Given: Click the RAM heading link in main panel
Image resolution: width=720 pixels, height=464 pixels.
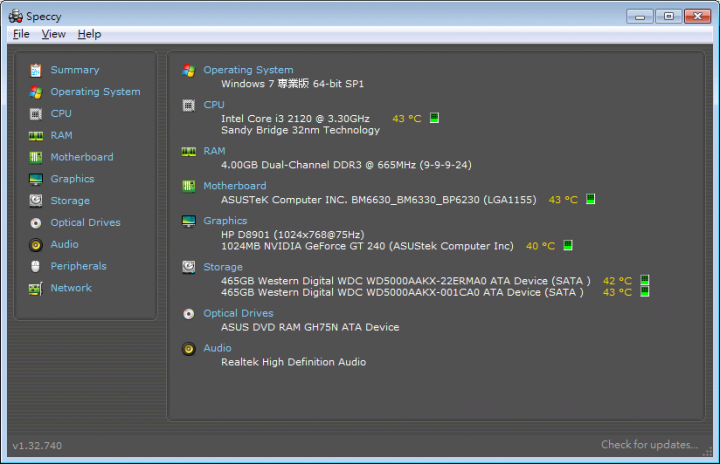Looking at the screenshot, I should pyautogui.click(x=214, y=151).
